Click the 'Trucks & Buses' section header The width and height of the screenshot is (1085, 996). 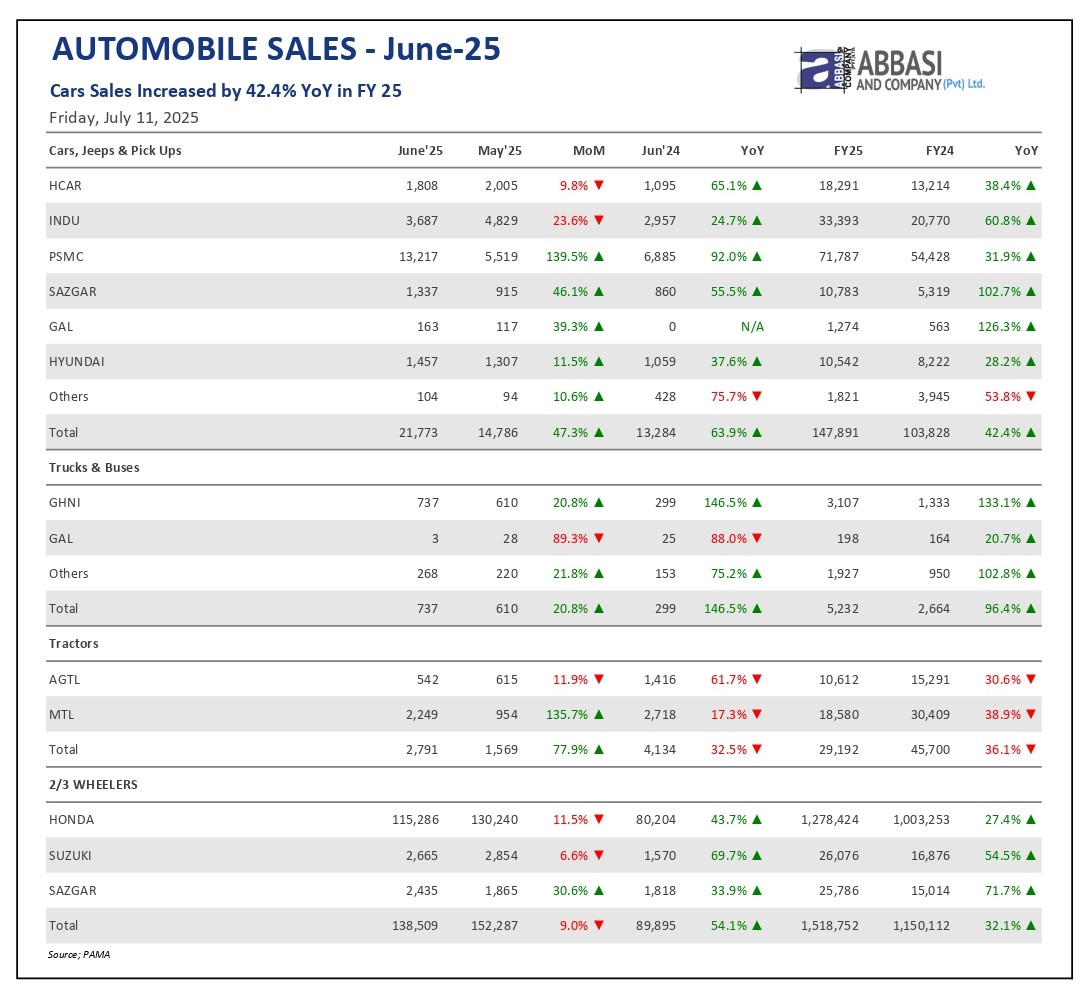(x=94, y=468)
